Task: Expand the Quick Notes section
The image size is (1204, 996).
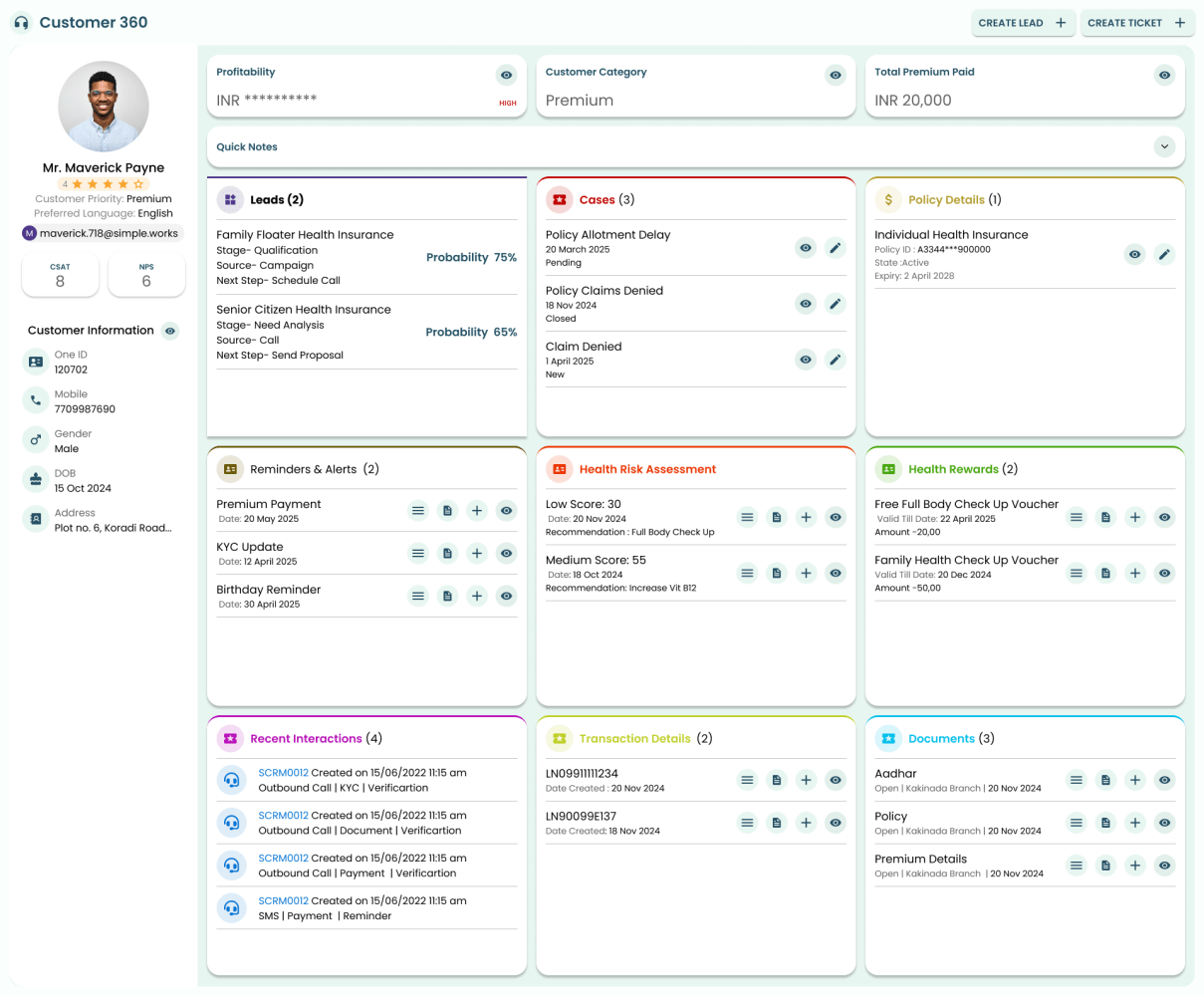Action: 1164,146
